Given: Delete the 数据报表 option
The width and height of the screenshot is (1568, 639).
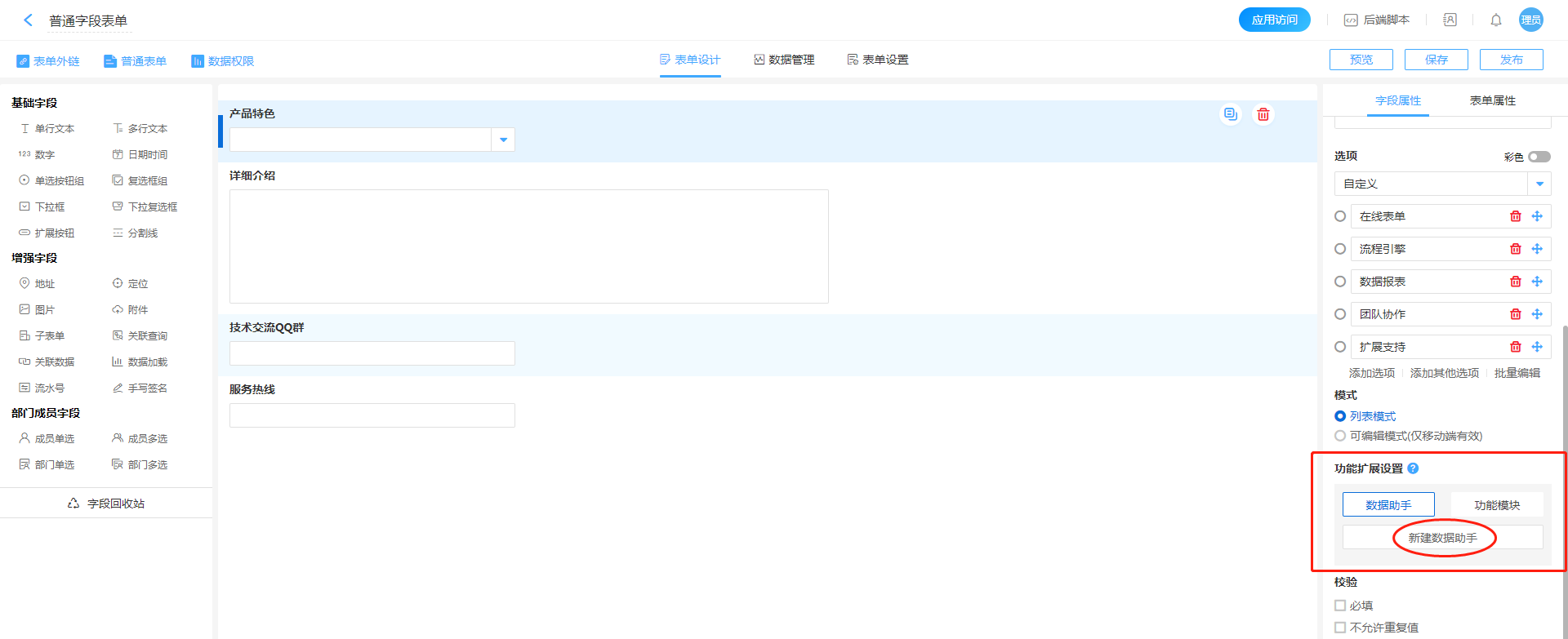Looking at the screenshot, I should pos(1515,282).
